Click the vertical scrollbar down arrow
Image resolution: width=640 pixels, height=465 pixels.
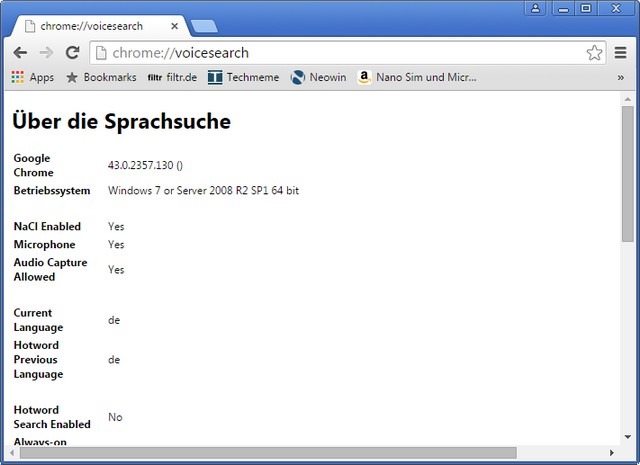coord(628,437)
